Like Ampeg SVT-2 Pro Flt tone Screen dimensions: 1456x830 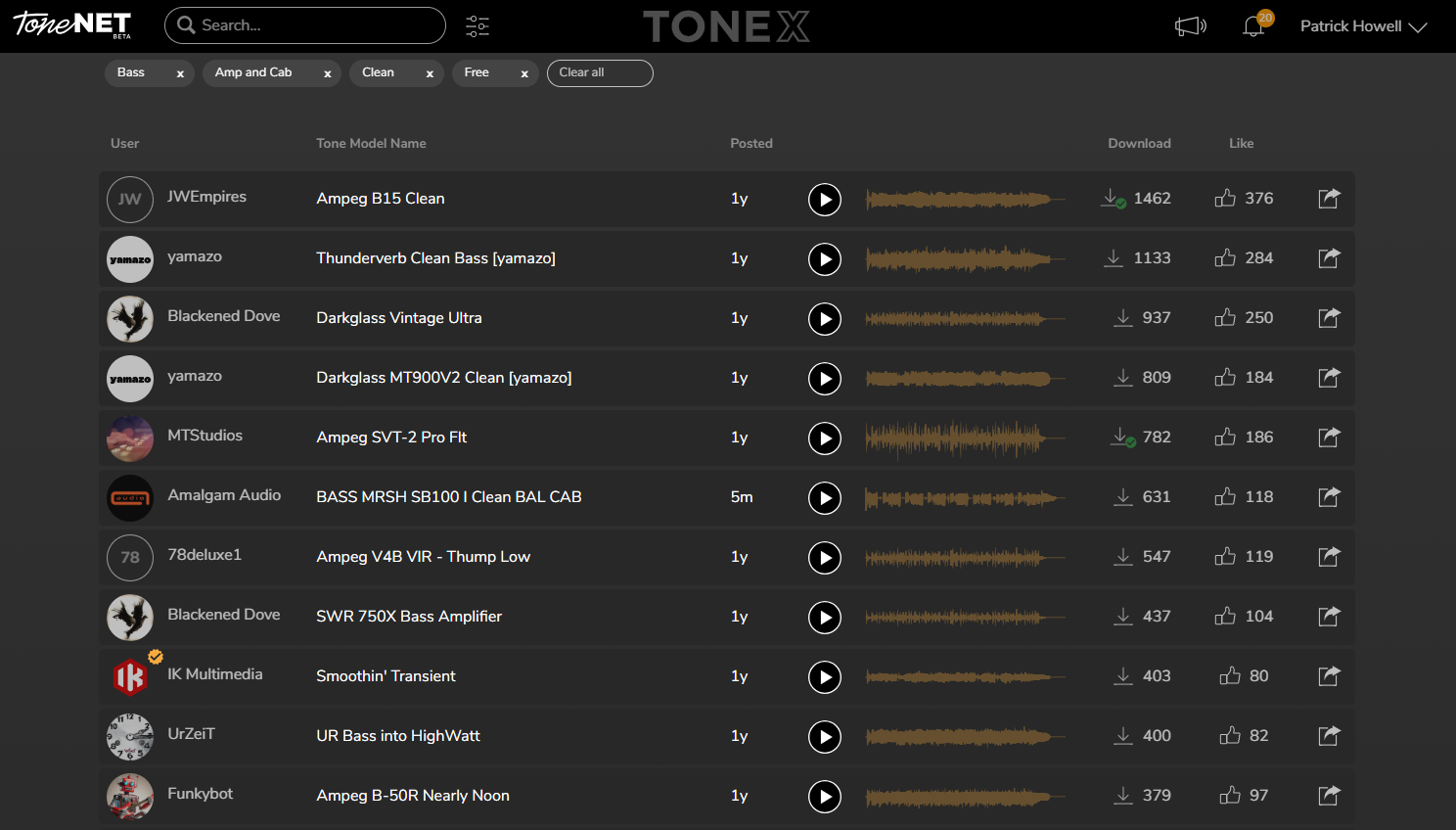click(1225, 438)
